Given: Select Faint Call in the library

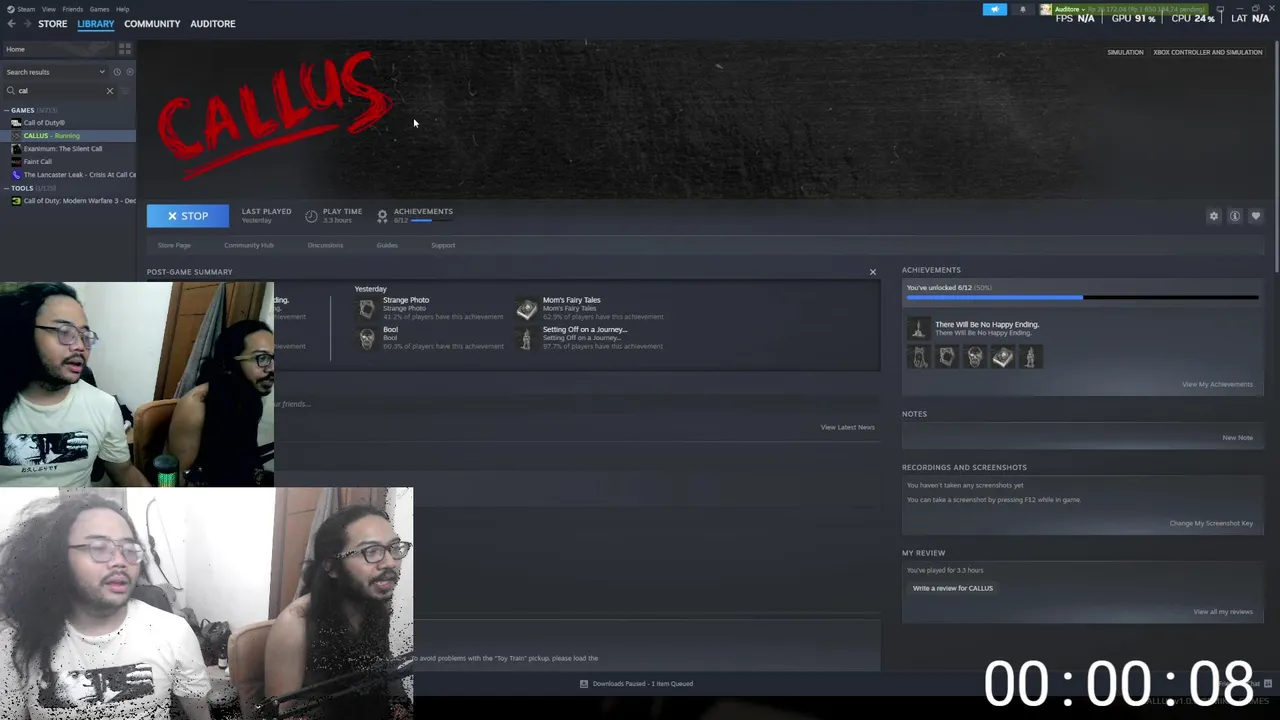Looking at the screenshot, I should [x=37, y=162].
